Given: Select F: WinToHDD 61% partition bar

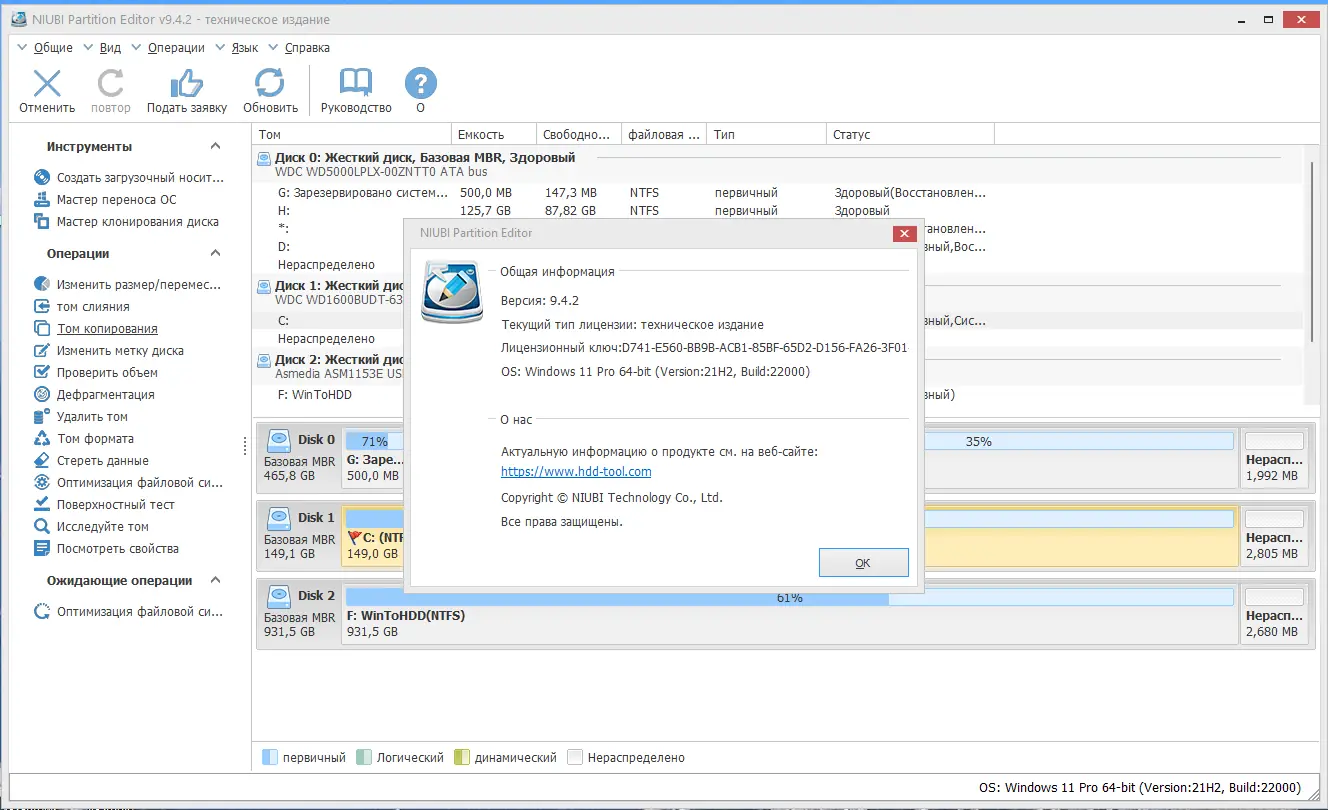Looking at the screenshot, I should tap(789, 597).
